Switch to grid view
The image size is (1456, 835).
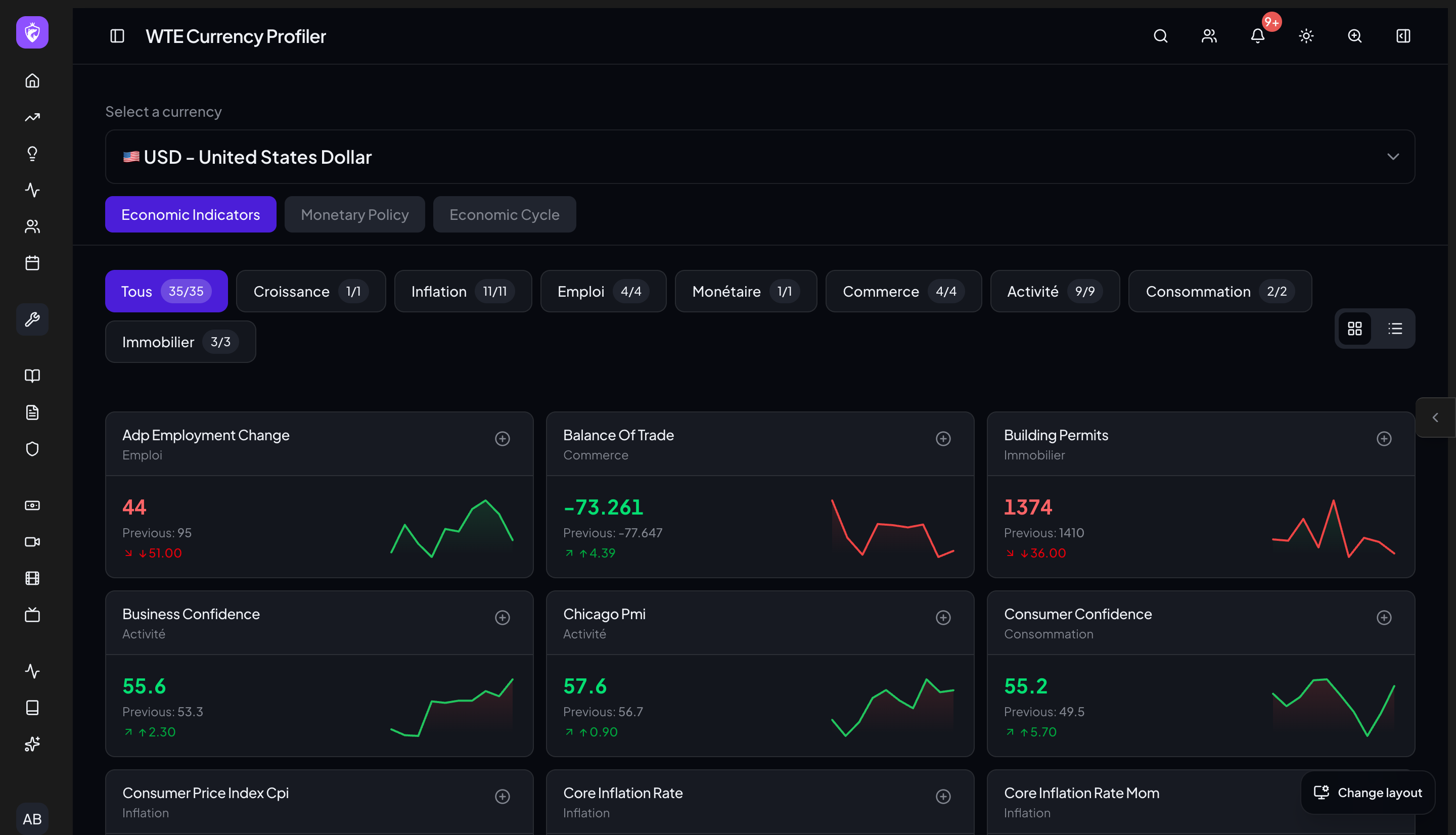pos(1354,329)
